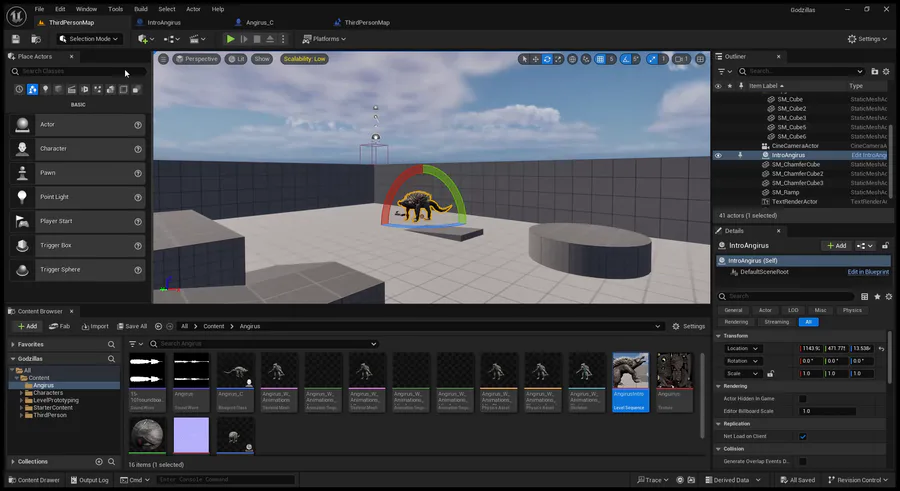Open the Blueprints toolbar icon

(172, 39)
